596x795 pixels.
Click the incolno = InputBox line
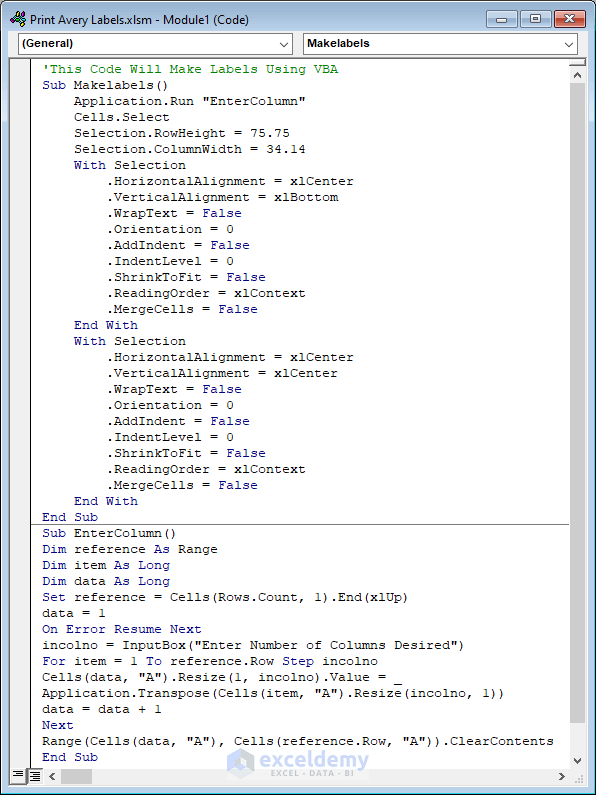pos(253,645)
